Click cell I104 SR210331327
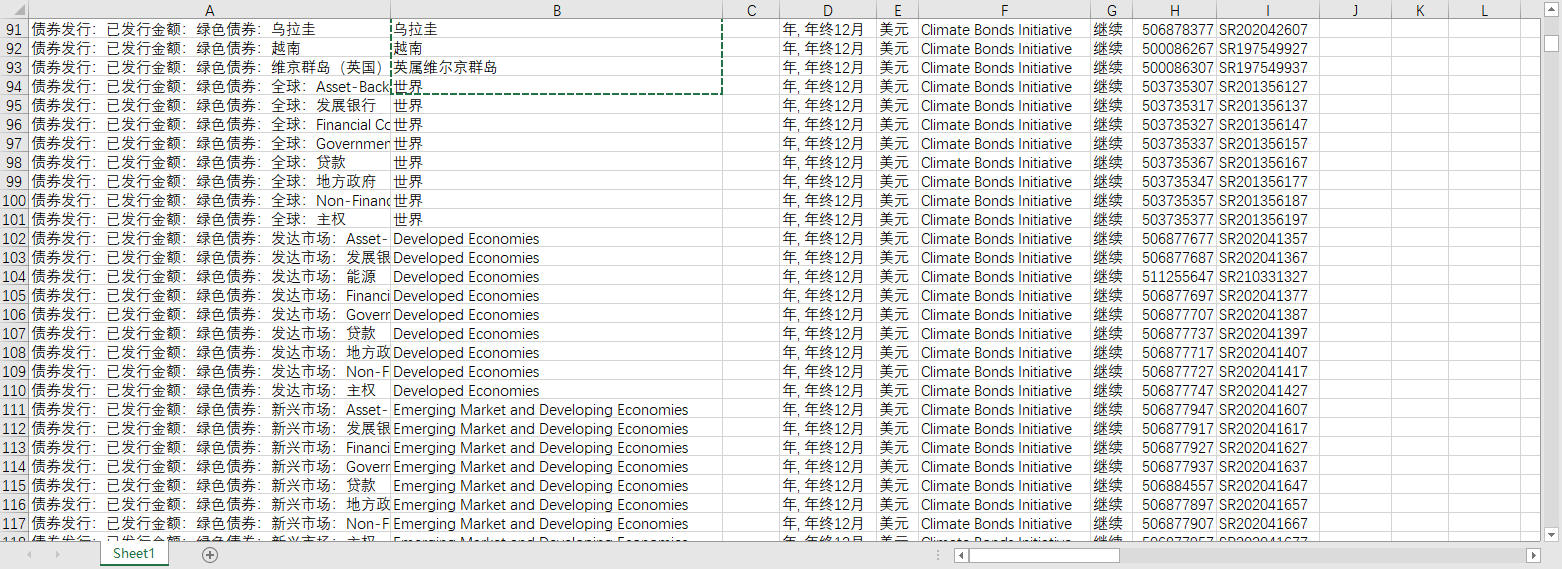Screen dimensions: 1562x569 click(1267, 277)
